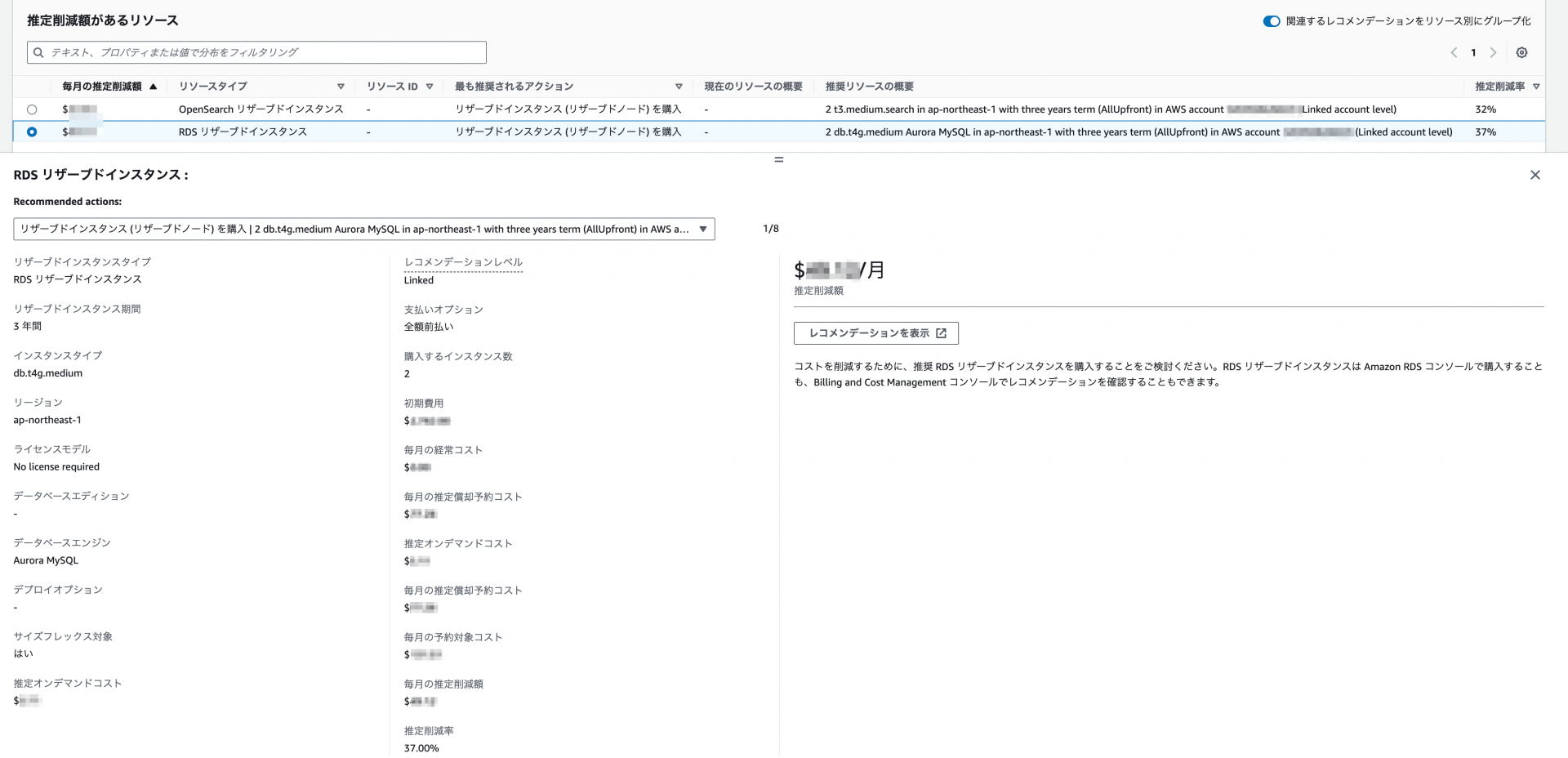Select page 1 in the pagination control
Screen dimensions: 1568x758
[x=1473, y=52]
